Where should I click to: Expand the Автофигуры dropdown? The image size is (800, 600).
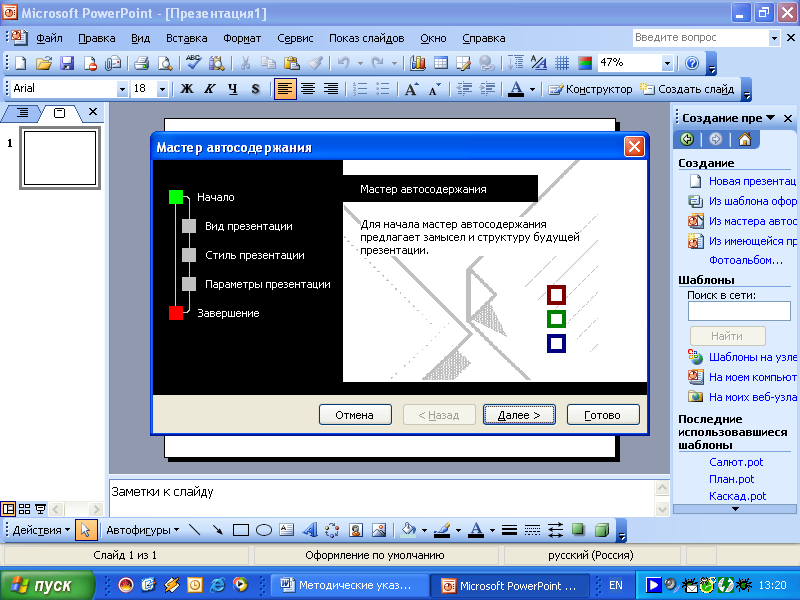tap(142, 530)
